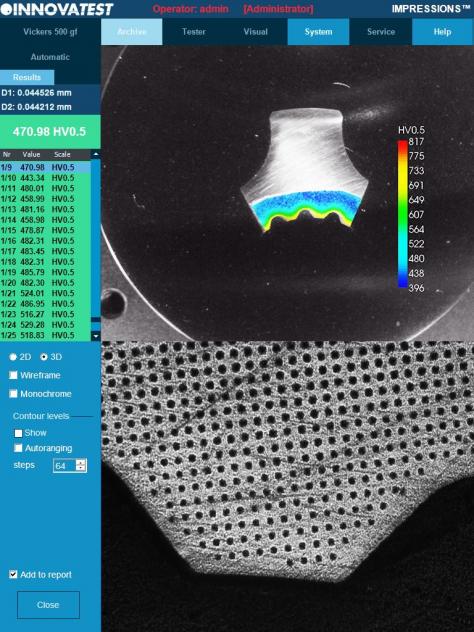Click the results list scroll-down arrow
Image resolution: width=474 pixels, height=632 pixels.
(x=96, y=336)
